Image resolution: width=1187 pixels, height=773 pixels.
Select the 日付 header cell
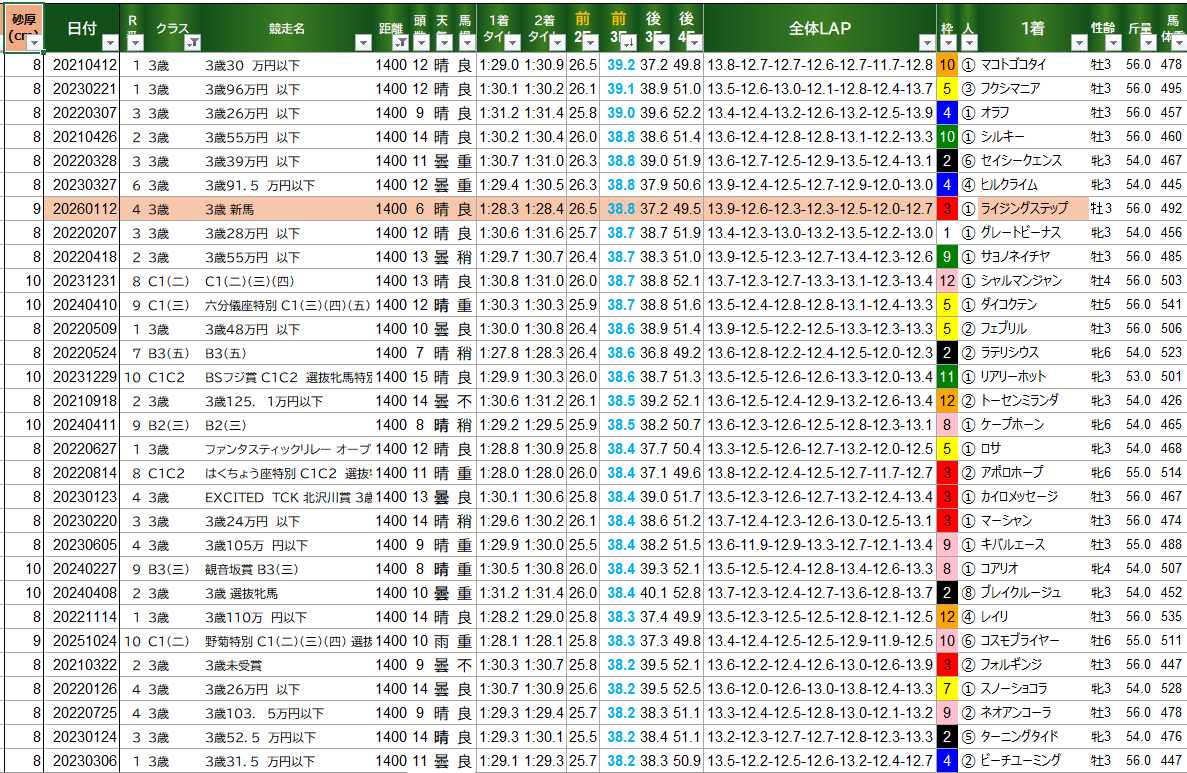tap(82, 29)
